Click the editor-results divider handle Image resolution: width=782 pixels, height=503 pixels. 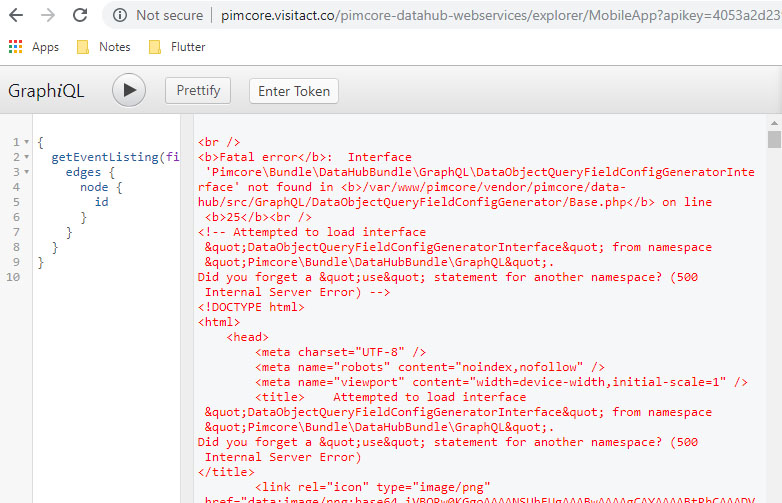pyautogui.click(x=187, y=308)
